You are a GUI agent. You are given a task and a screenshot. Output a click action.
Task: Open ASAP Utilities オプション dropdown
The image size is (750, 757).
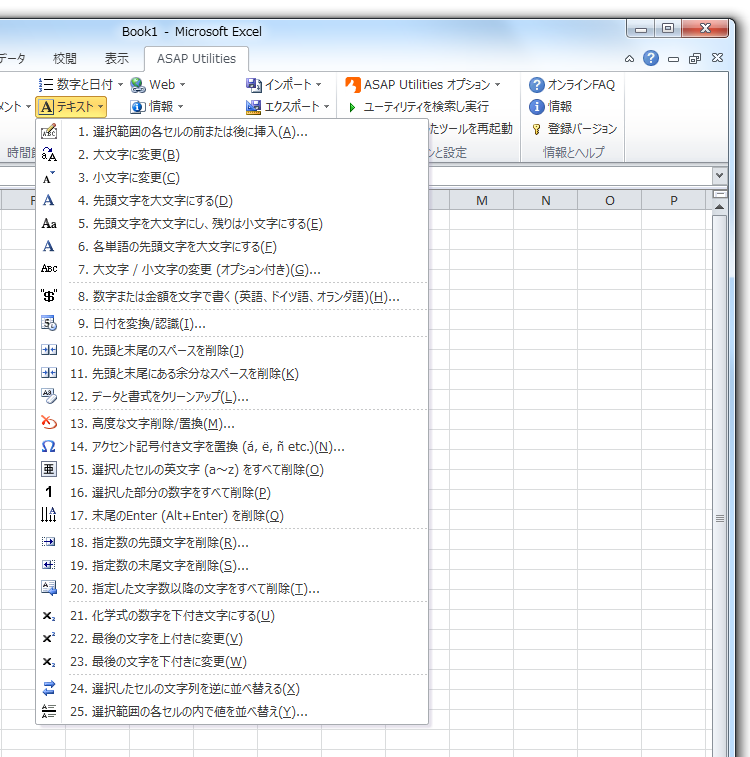pyautogui.click(x=423, y=84)
